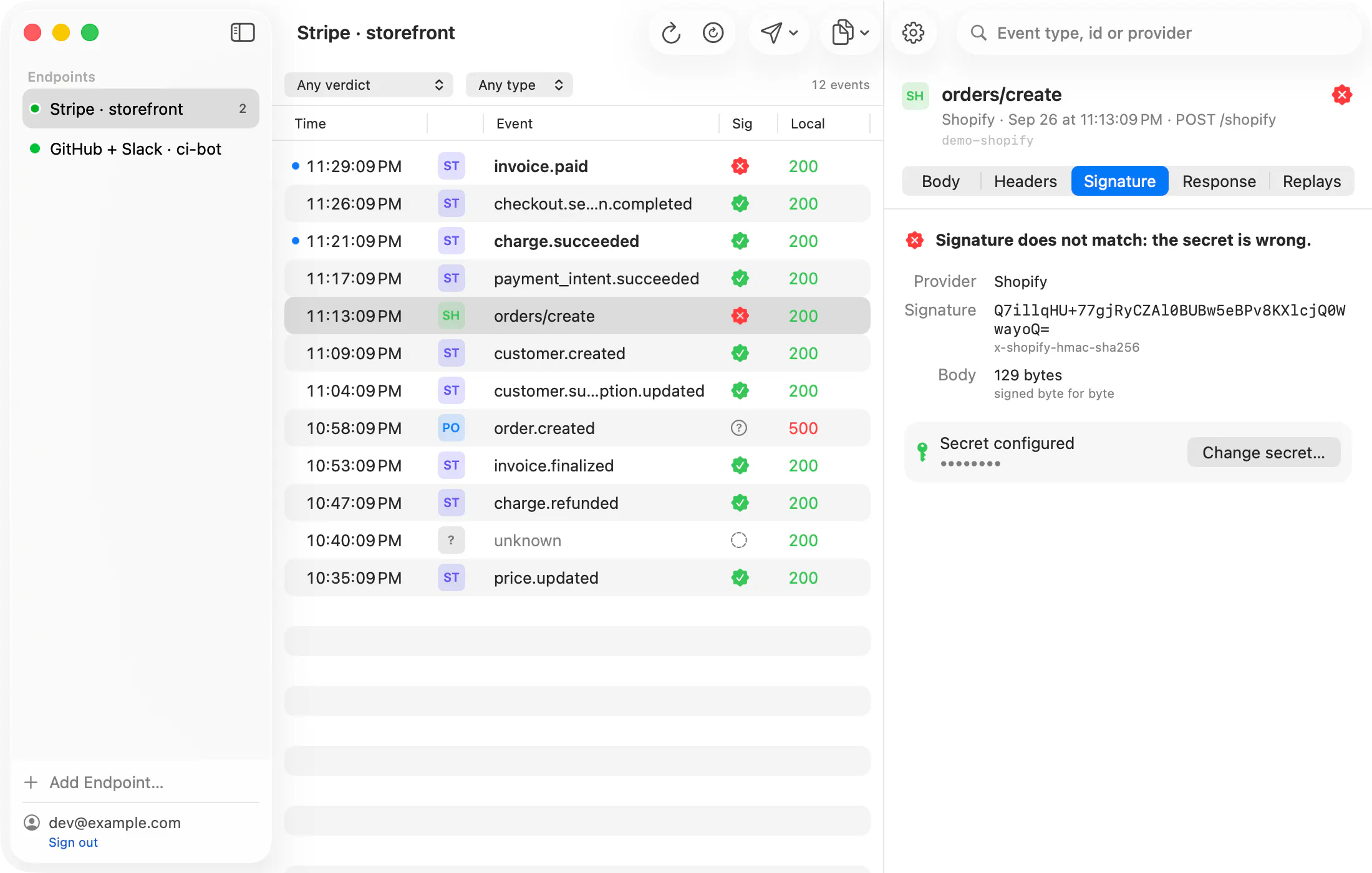
Task: Click the replay circular arrow icon
Action: [x=713, y=32]
